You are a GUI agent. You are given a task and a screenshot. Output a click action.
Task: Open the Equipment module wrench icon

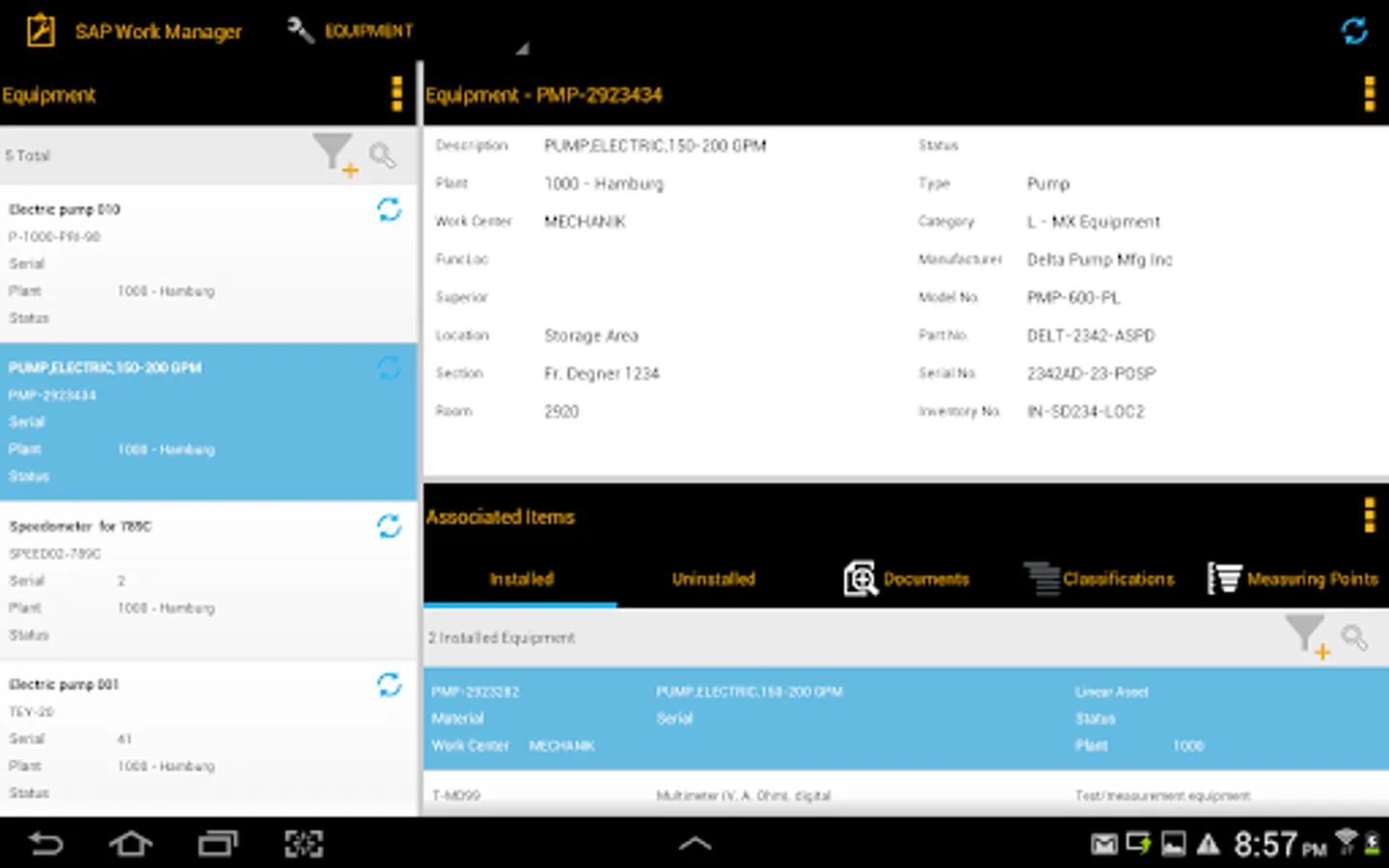[x=300, y=31]
